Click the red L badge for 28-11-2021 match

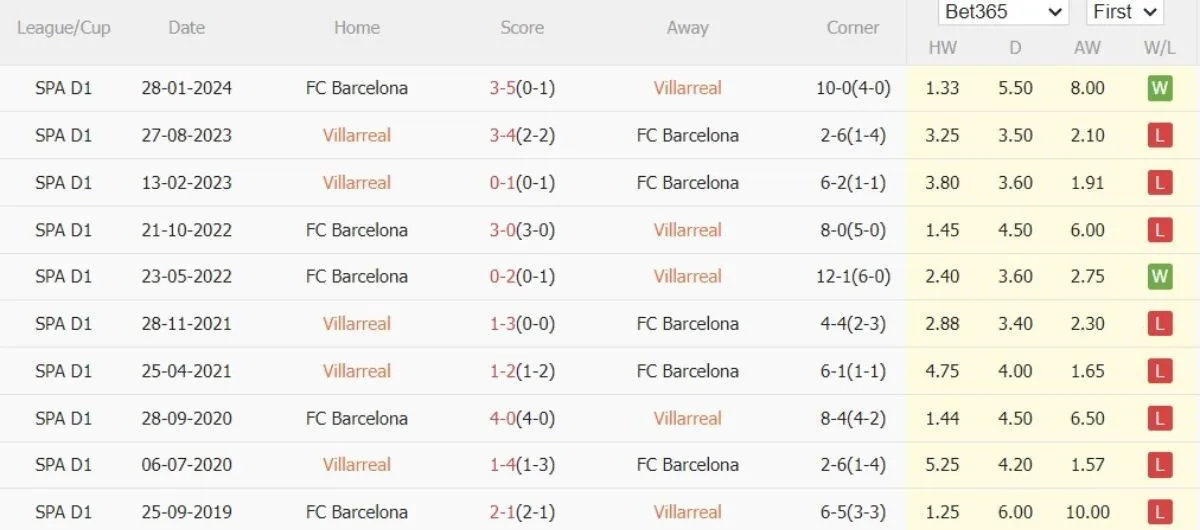tap(1159, 324)
